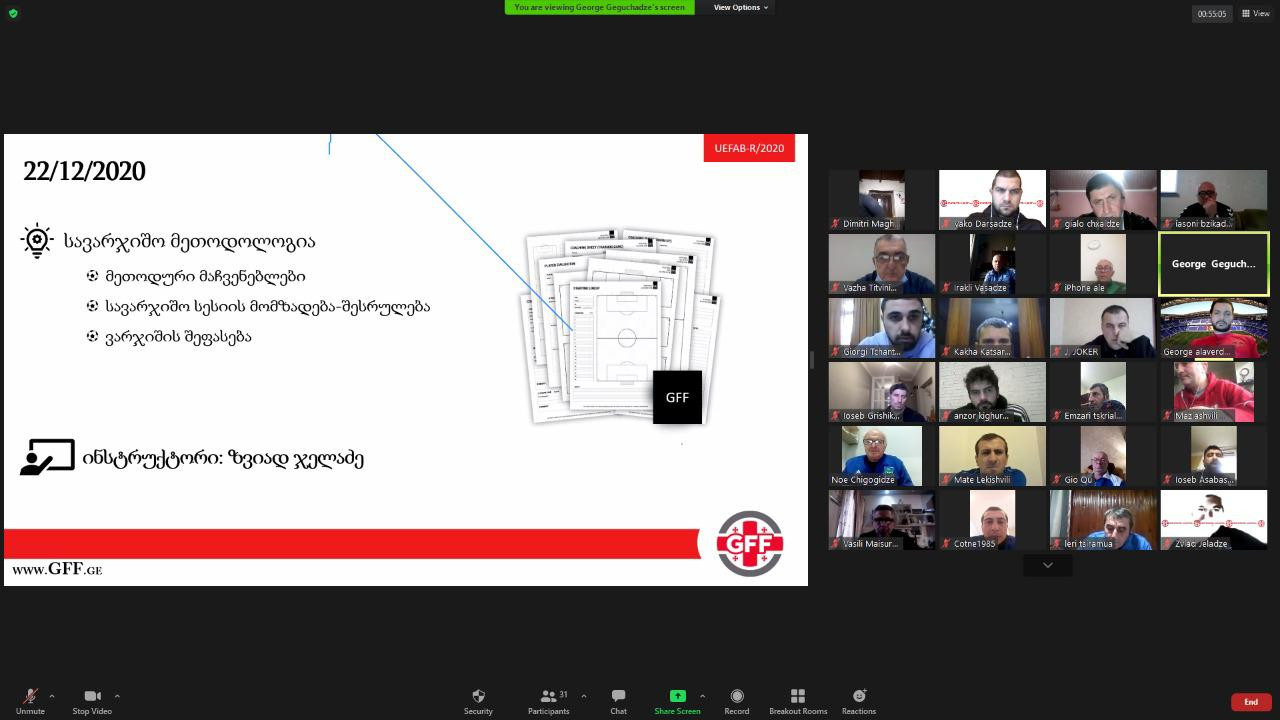Show next page of participant videos

[1047, 565]
